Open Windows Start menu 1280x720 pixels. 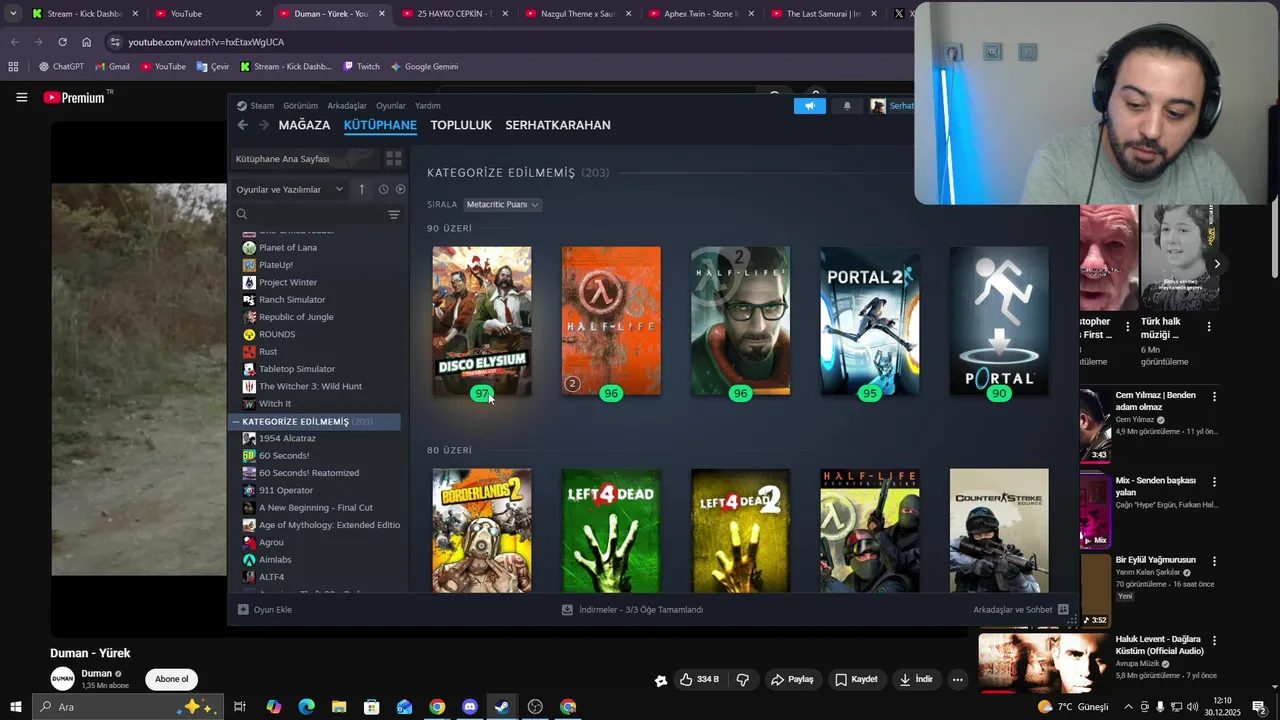click(15, 707)
